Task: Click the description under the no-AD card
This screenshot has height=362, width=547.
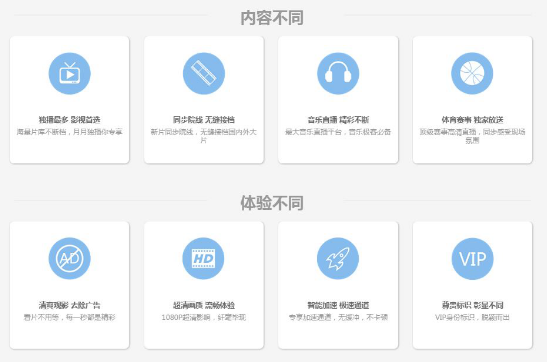Action: coord(69,317)
